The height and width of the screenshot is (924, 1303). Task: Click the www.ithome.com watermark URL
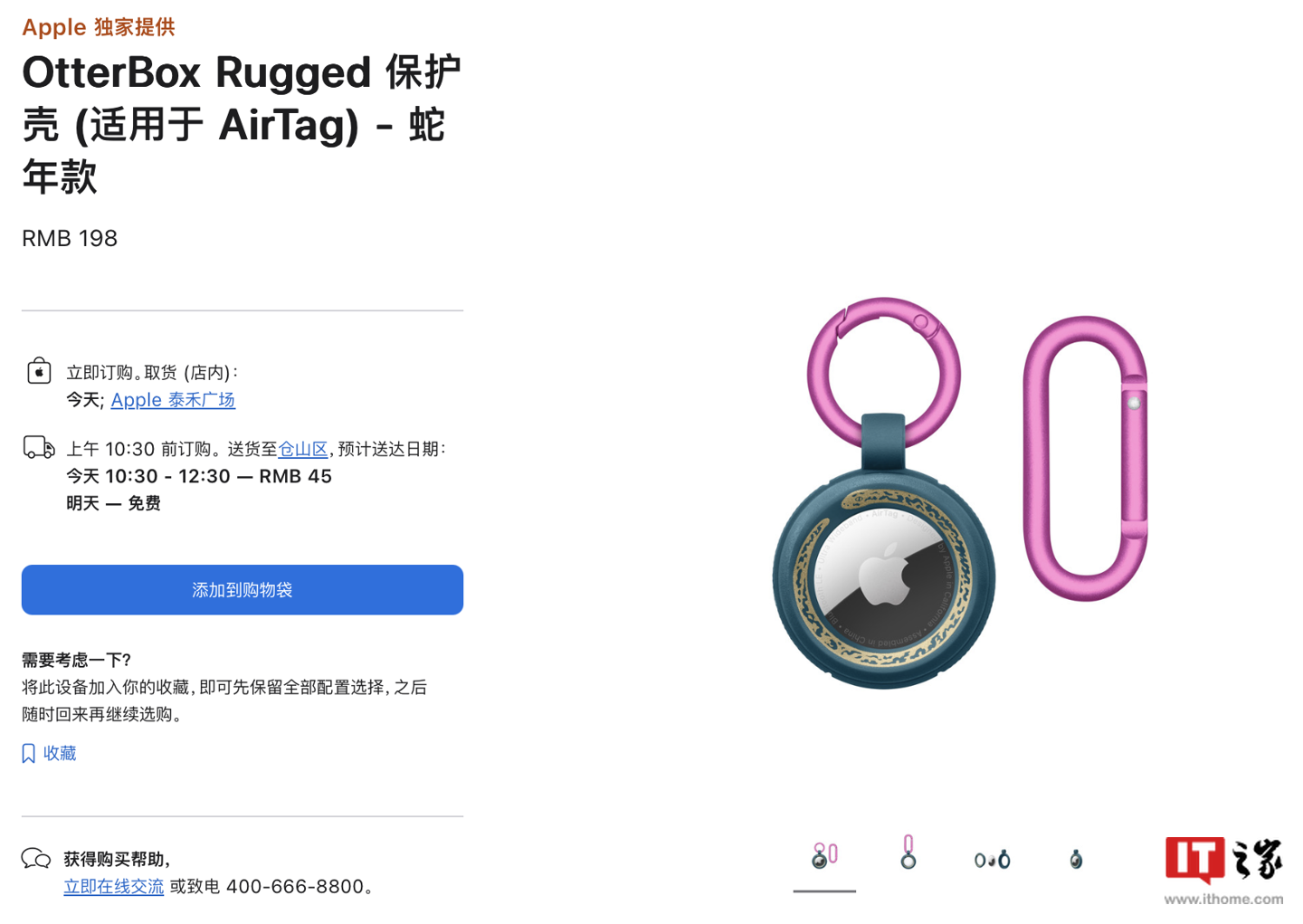coord(1223,899)
